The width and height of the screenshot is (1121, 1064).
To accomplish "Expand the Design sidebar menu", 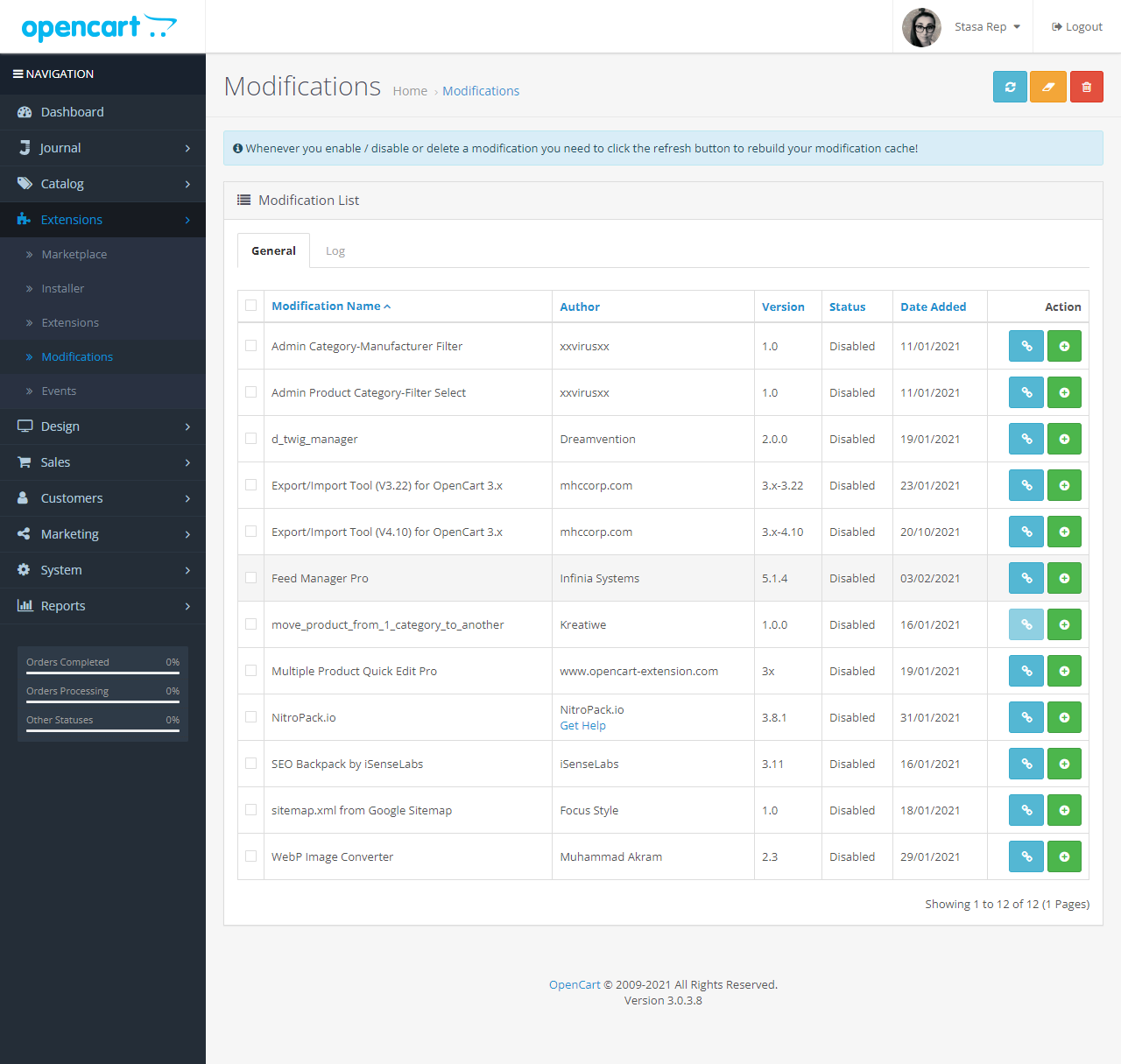I will coord(102,426).
